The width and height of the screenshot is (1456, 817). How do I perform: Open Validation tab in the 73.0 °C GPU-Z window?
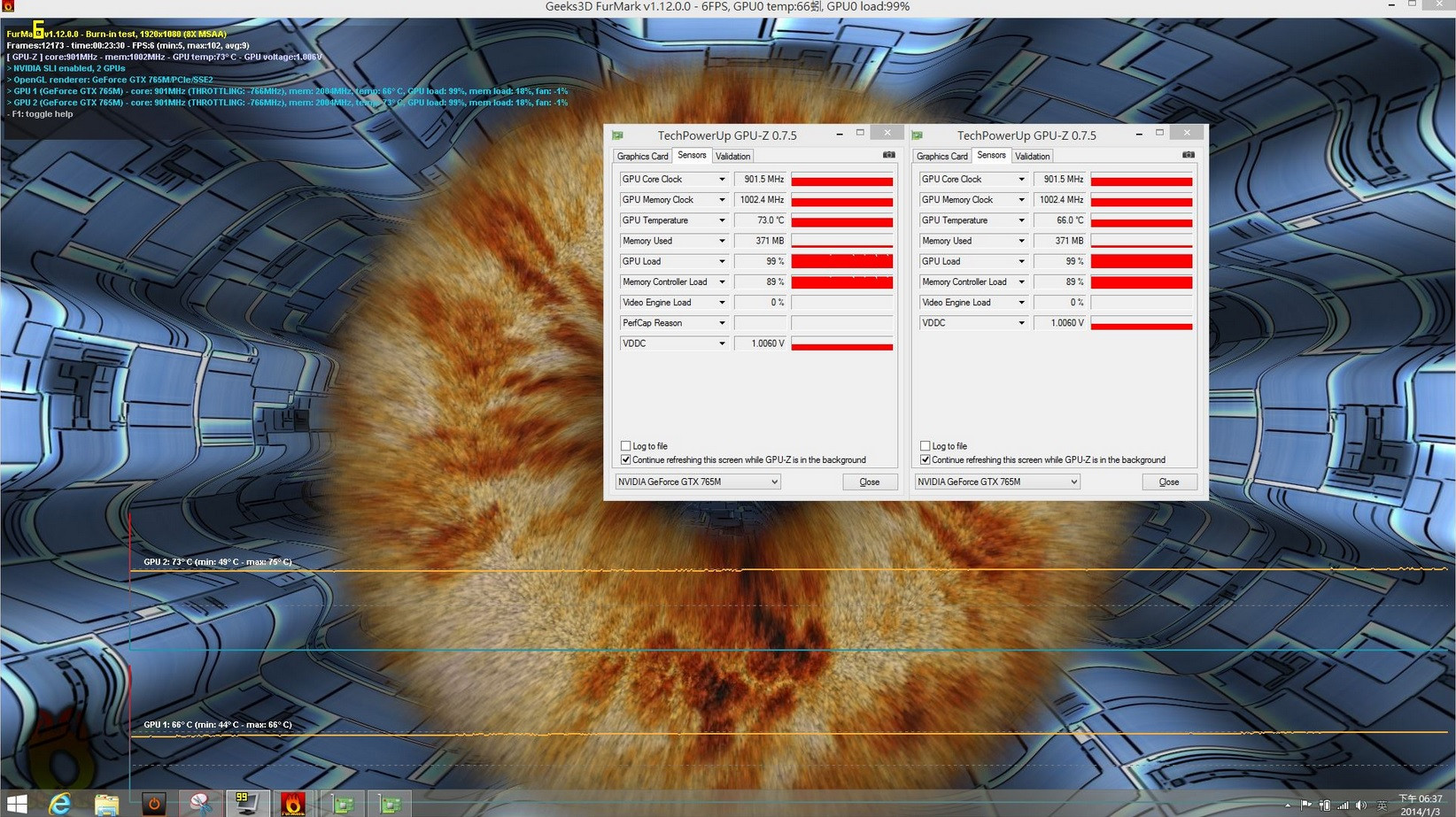click(733, 156)
